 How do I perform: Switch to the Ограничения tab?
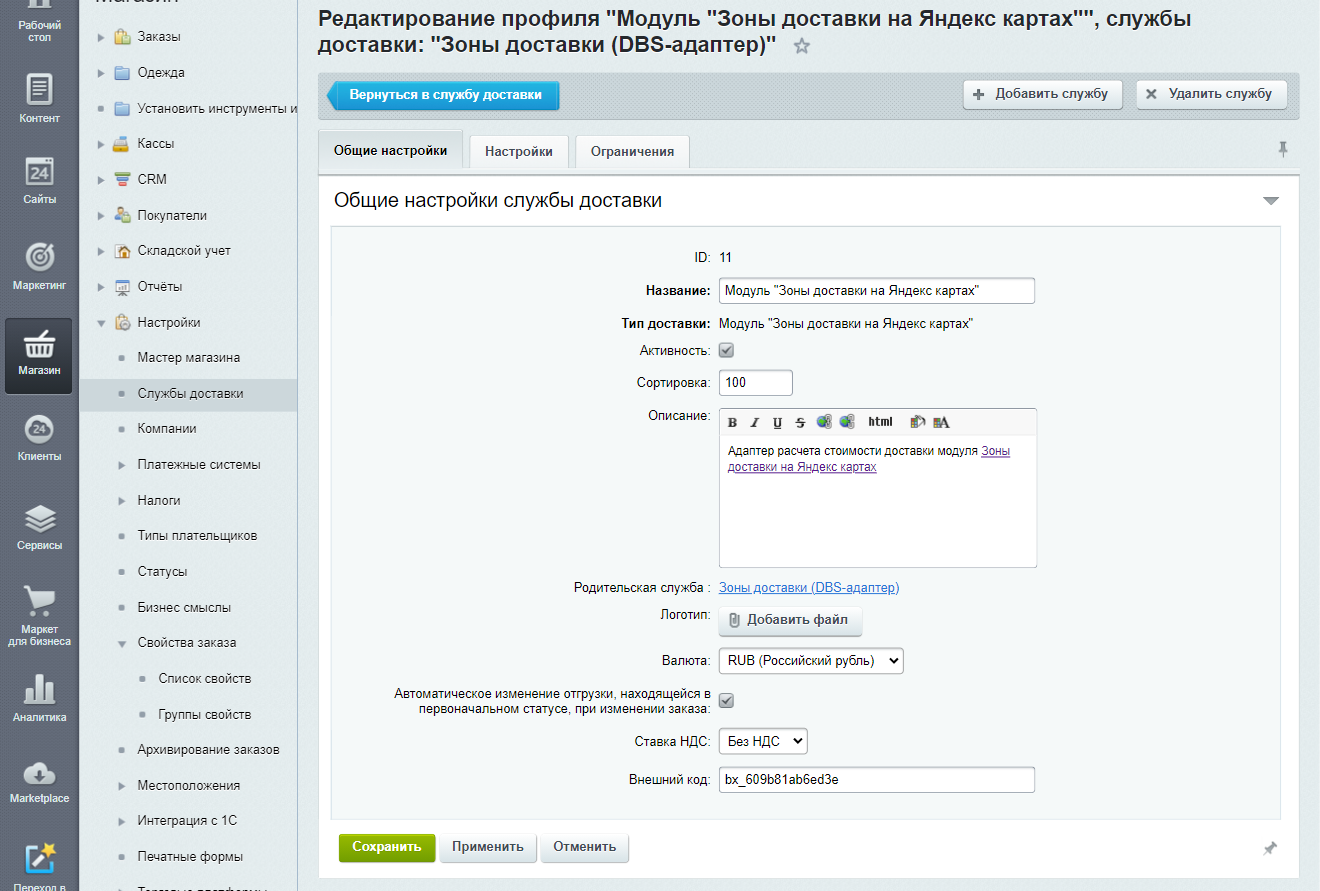pyautogui.click(x=632, y=152)
